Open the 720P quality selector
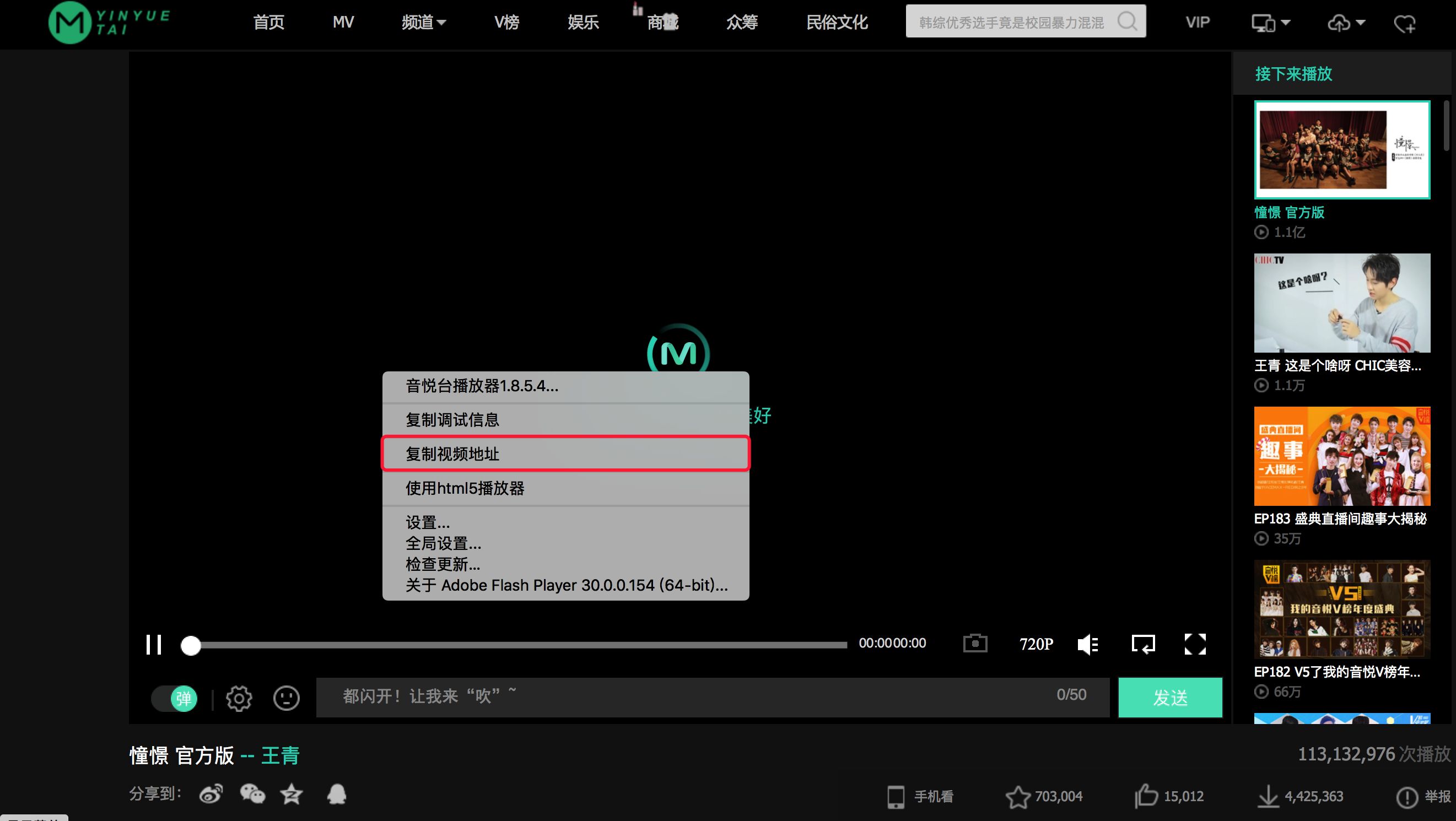The width and height of the screenshot is (1456, 821). [x=1036, y=644]
